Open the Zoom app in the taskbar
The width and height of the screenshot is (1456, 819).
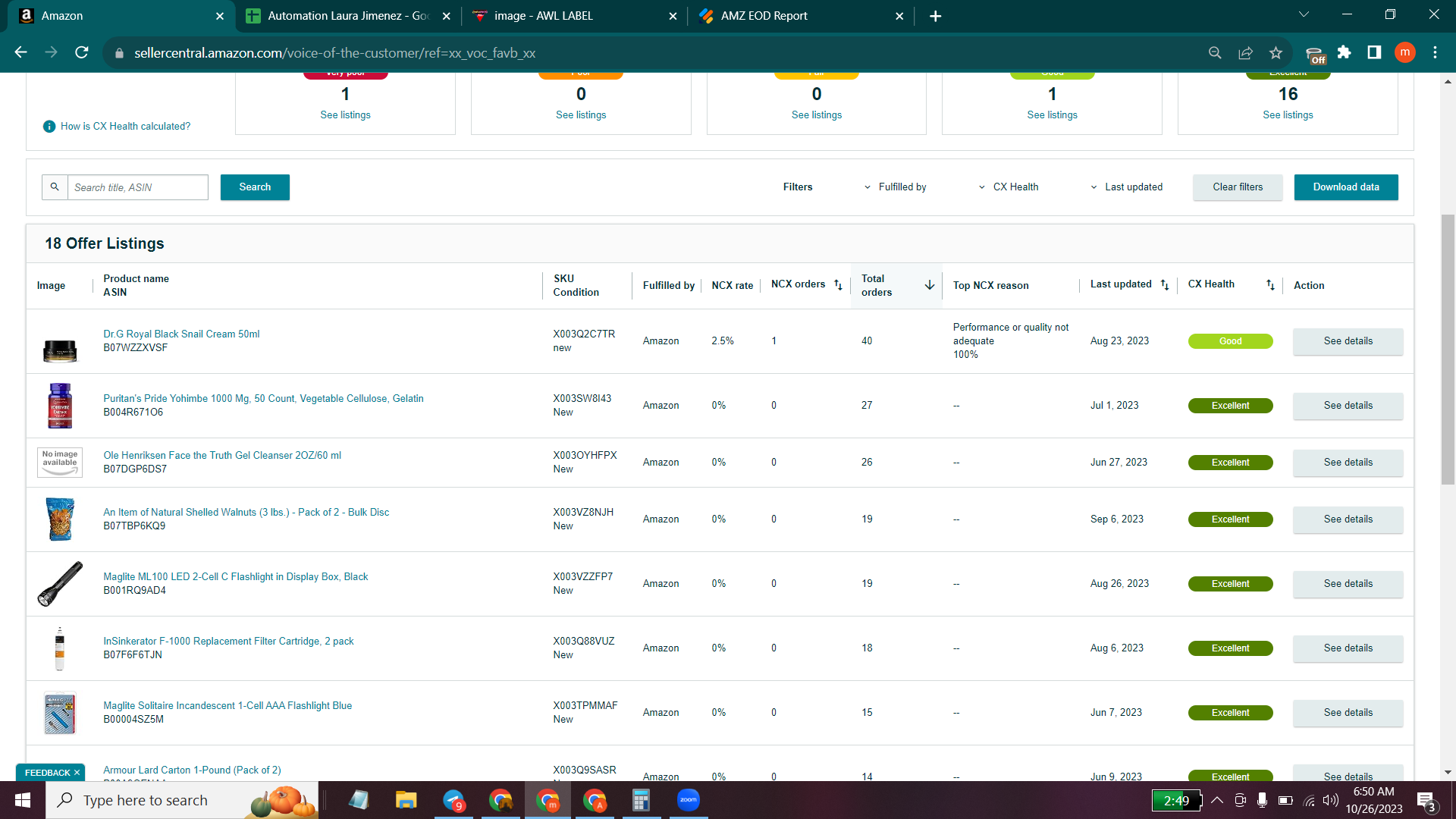(689, 800)
